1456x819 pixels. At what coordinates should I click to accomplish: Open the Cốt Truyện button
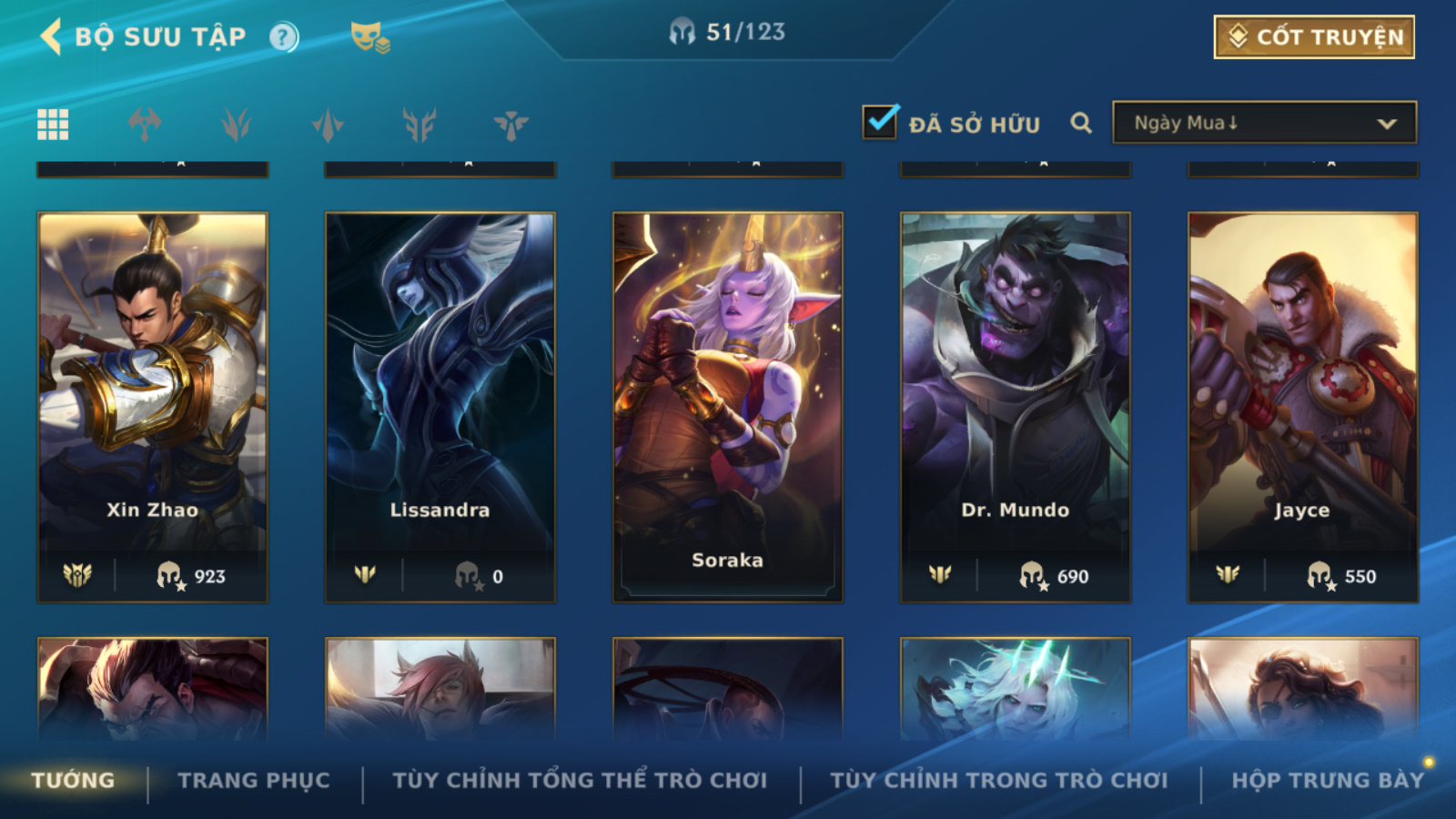click(x=1314, y=37)
